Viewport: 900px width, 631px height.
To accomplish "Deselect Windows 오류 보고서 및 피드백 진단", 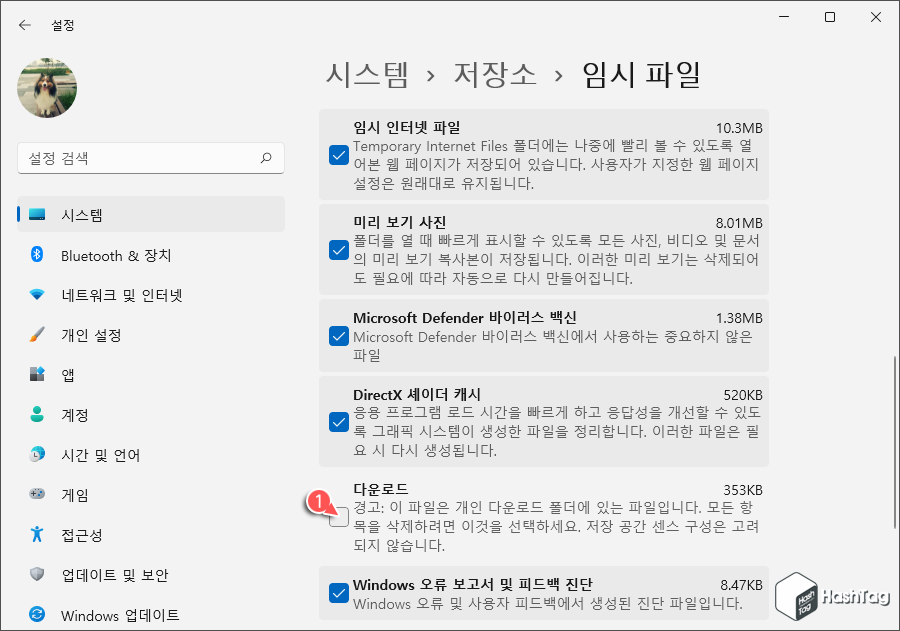I will coord(338,592).
